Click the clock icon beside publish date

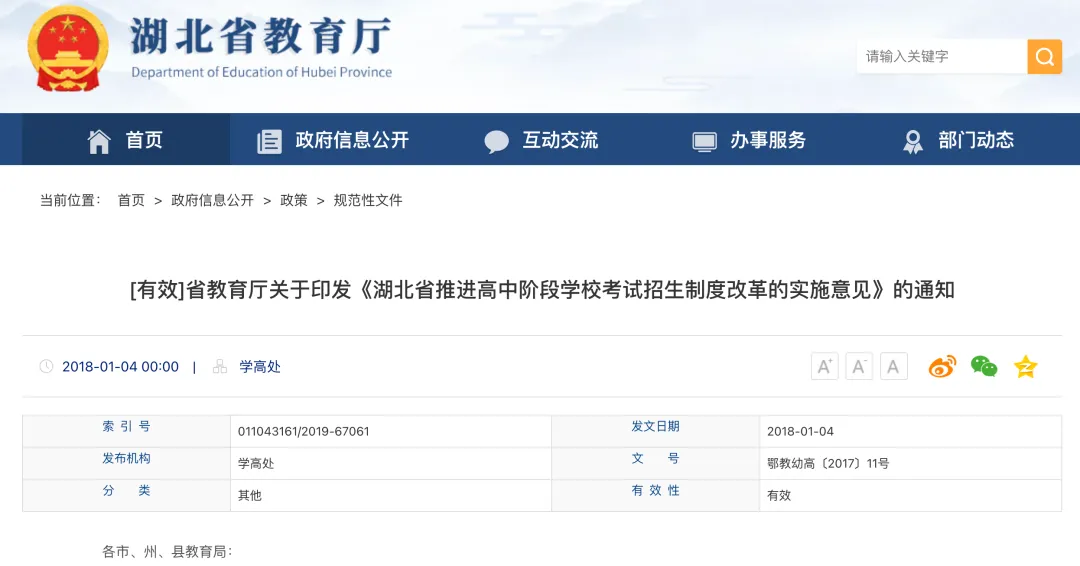pos(46,366)
